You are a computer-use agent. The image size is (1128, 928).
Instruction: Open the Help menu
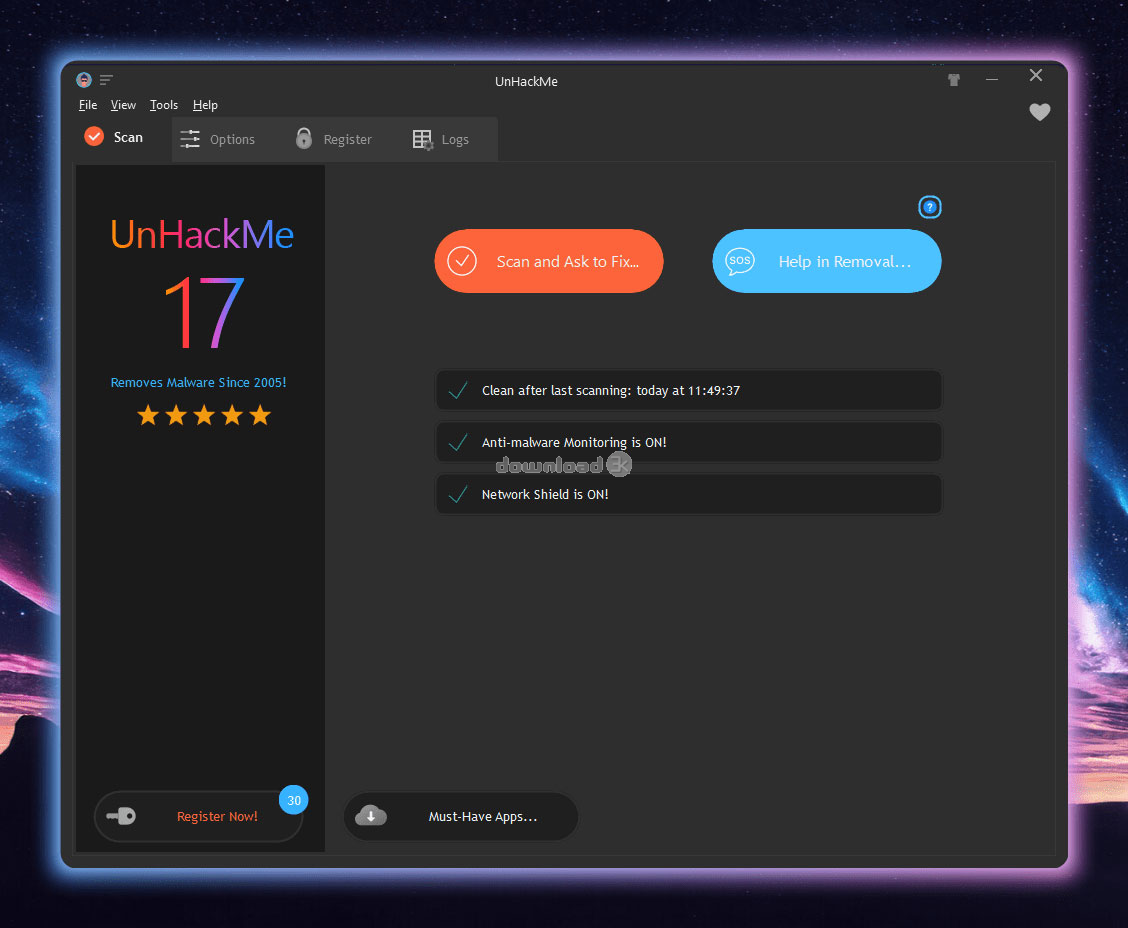205,105
